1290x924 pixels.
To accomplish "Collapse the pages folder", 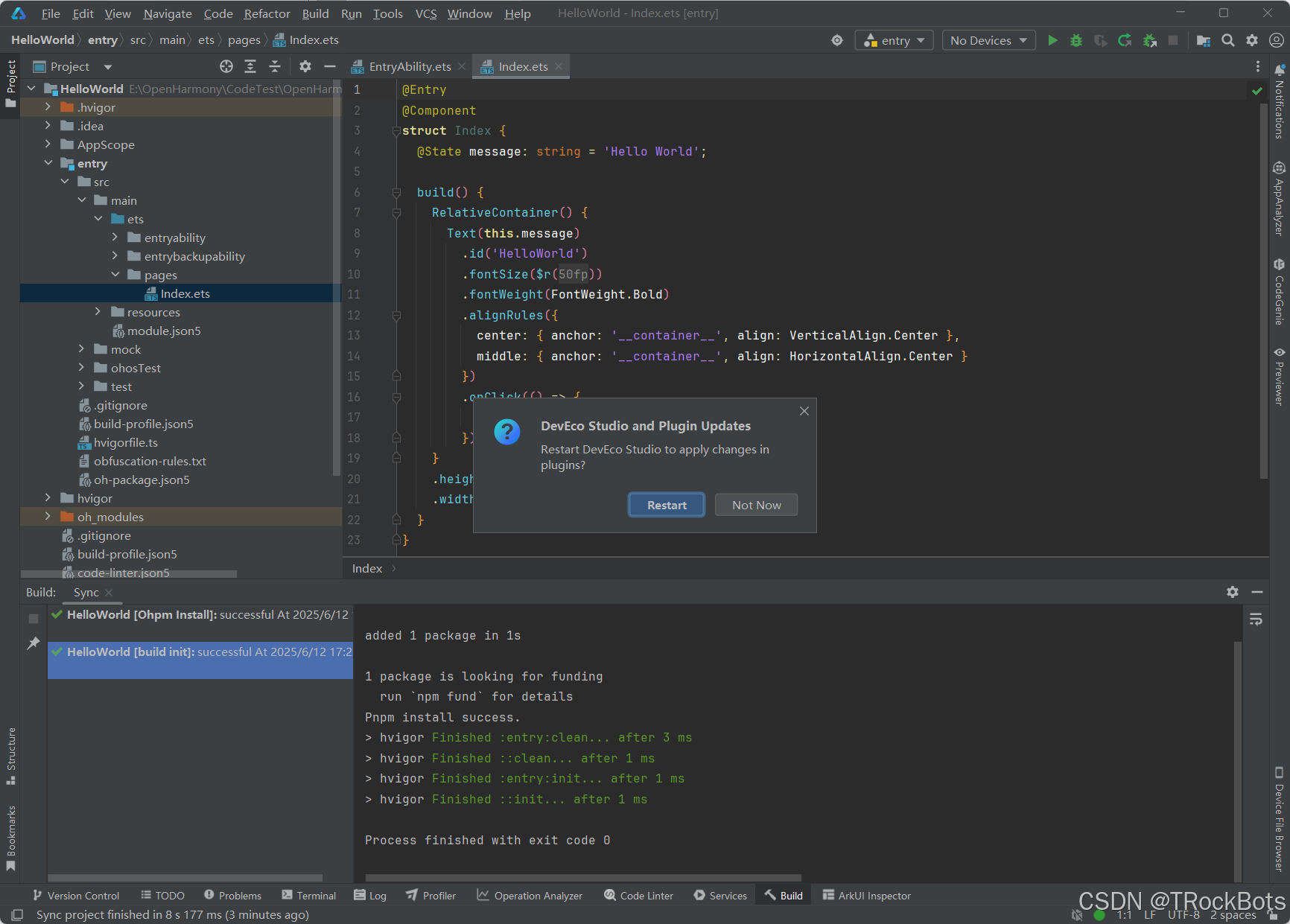I will click(x=115, y=275).
